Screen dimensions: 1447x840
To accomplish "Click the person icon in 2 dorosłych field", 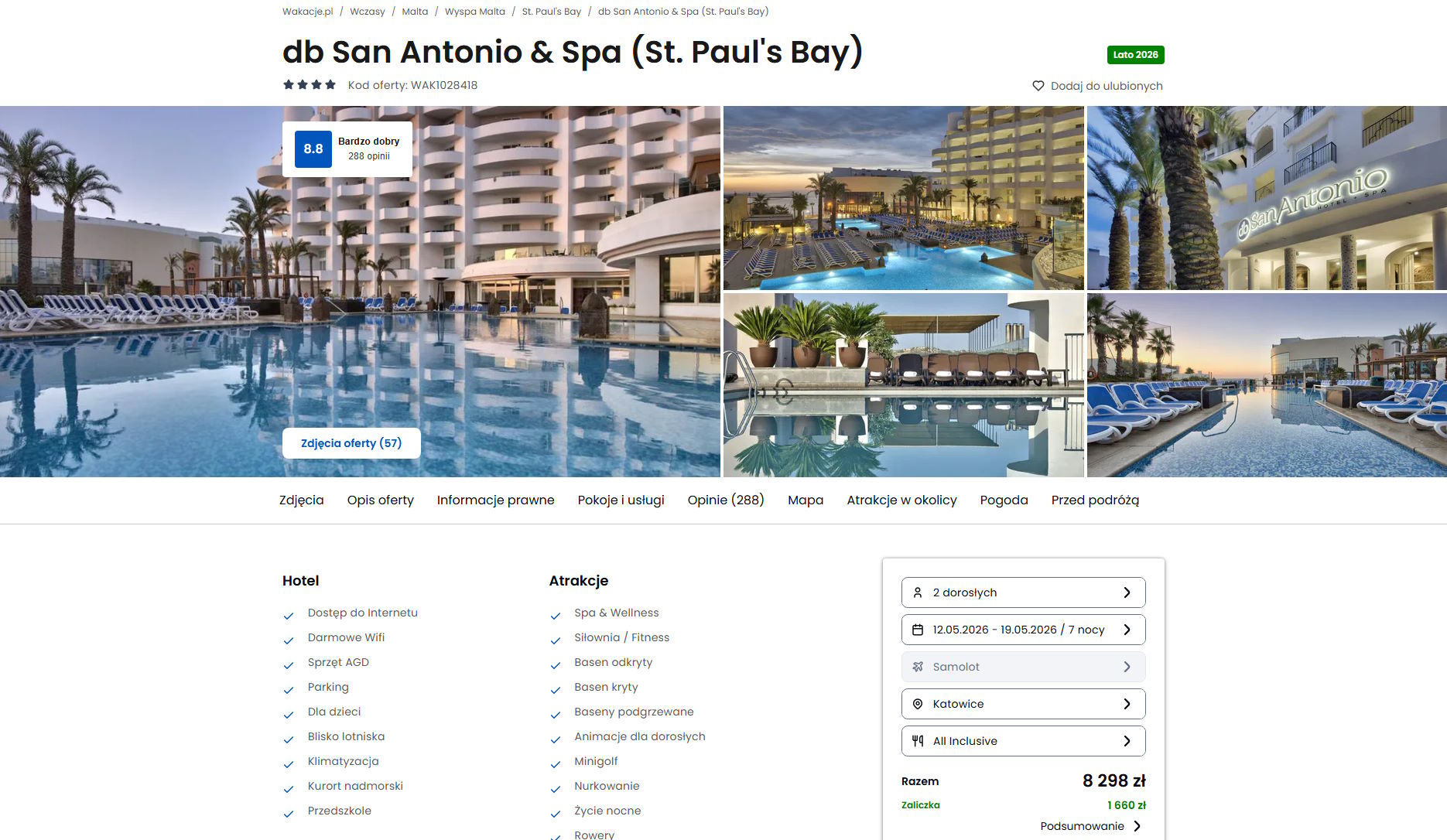I will 918,592.
